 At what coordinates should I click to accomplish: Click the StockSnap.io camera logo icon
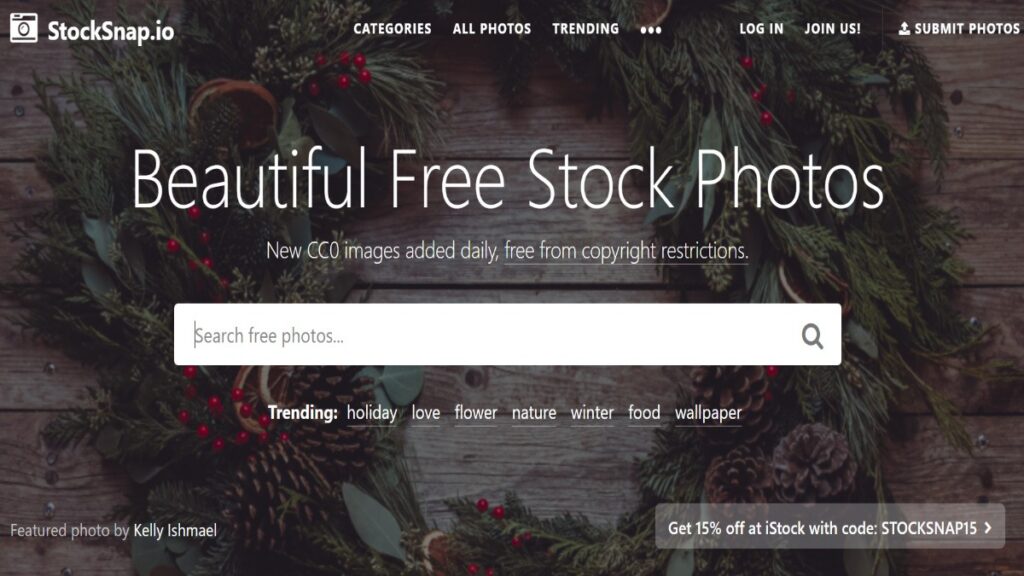[24, 29]
